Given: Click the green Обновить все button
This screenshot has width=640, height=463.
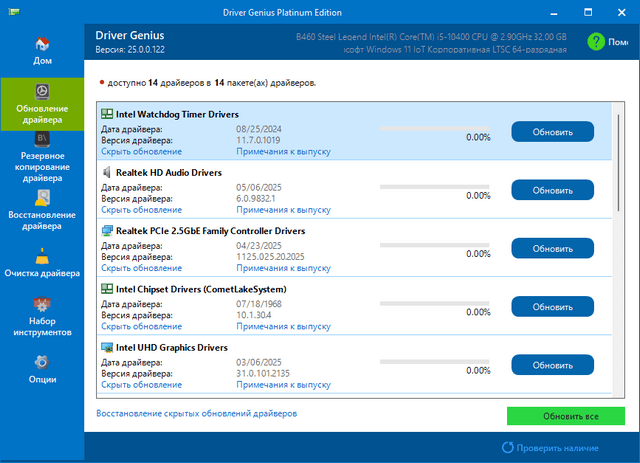Looking at the screenshot, I should click(565, 416).
